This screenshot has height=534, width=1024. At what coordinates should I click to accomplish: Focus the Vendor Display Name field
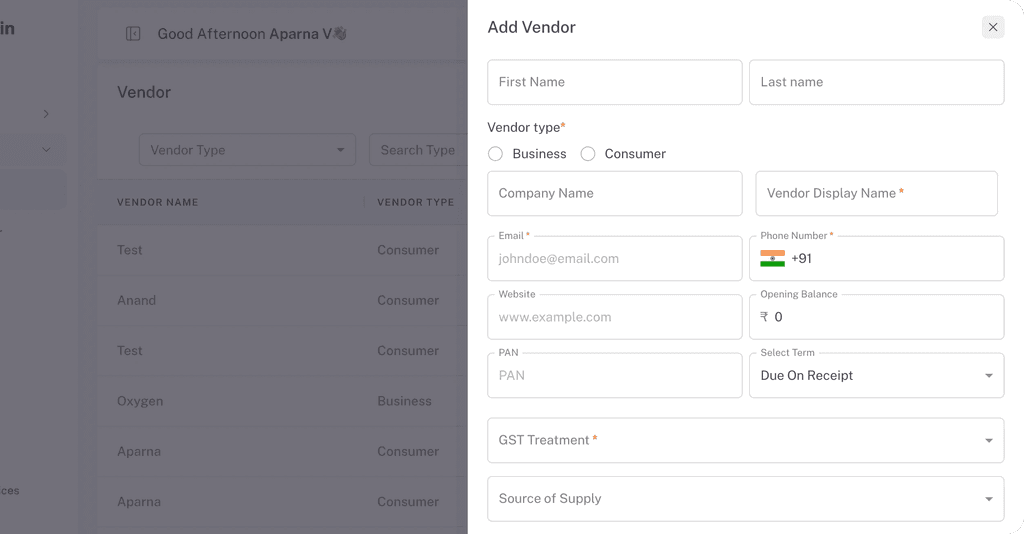pyautogui.click(x=876, y=193)
